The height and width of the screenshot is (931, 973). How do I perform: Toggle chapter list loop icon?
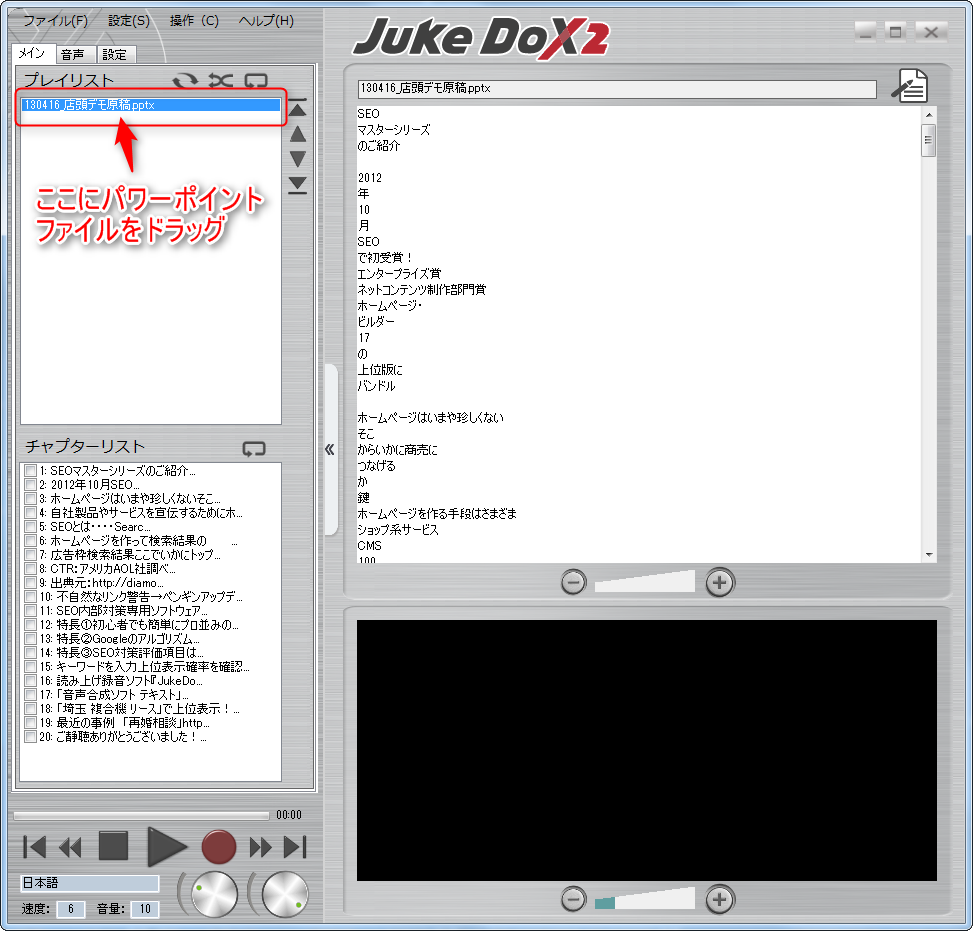tap(254, 448)
